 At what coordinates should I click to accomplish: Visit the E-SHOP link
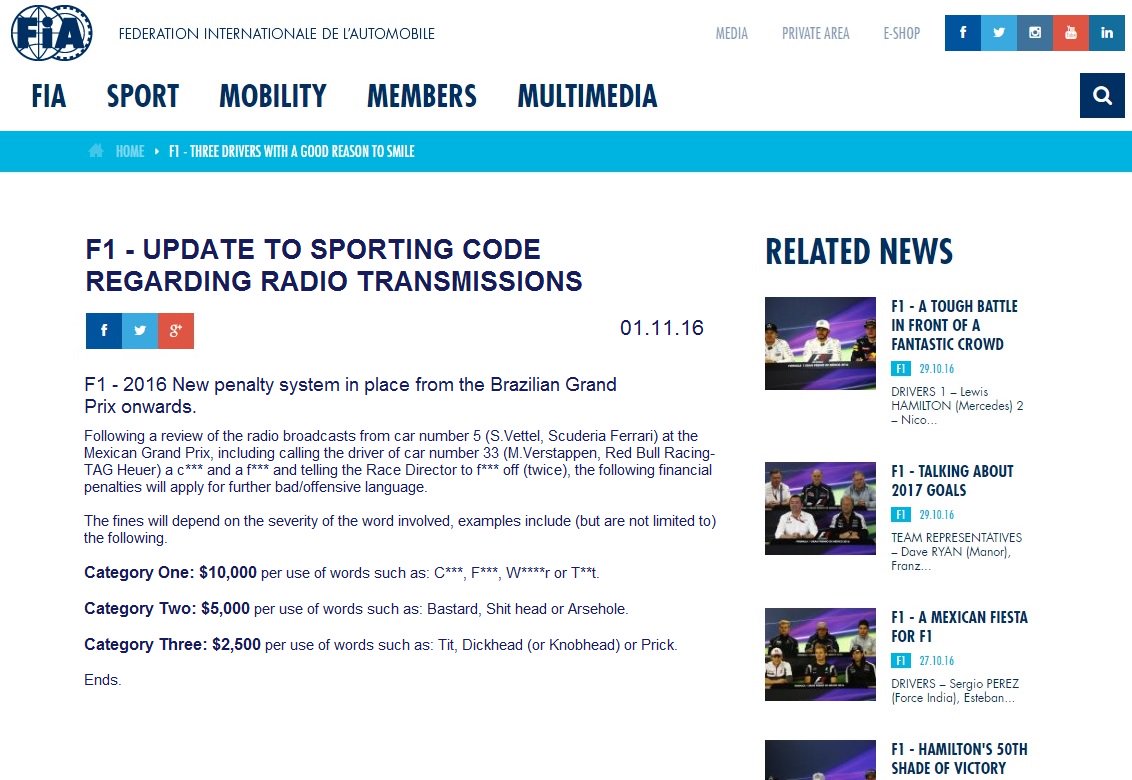(902, 33)
